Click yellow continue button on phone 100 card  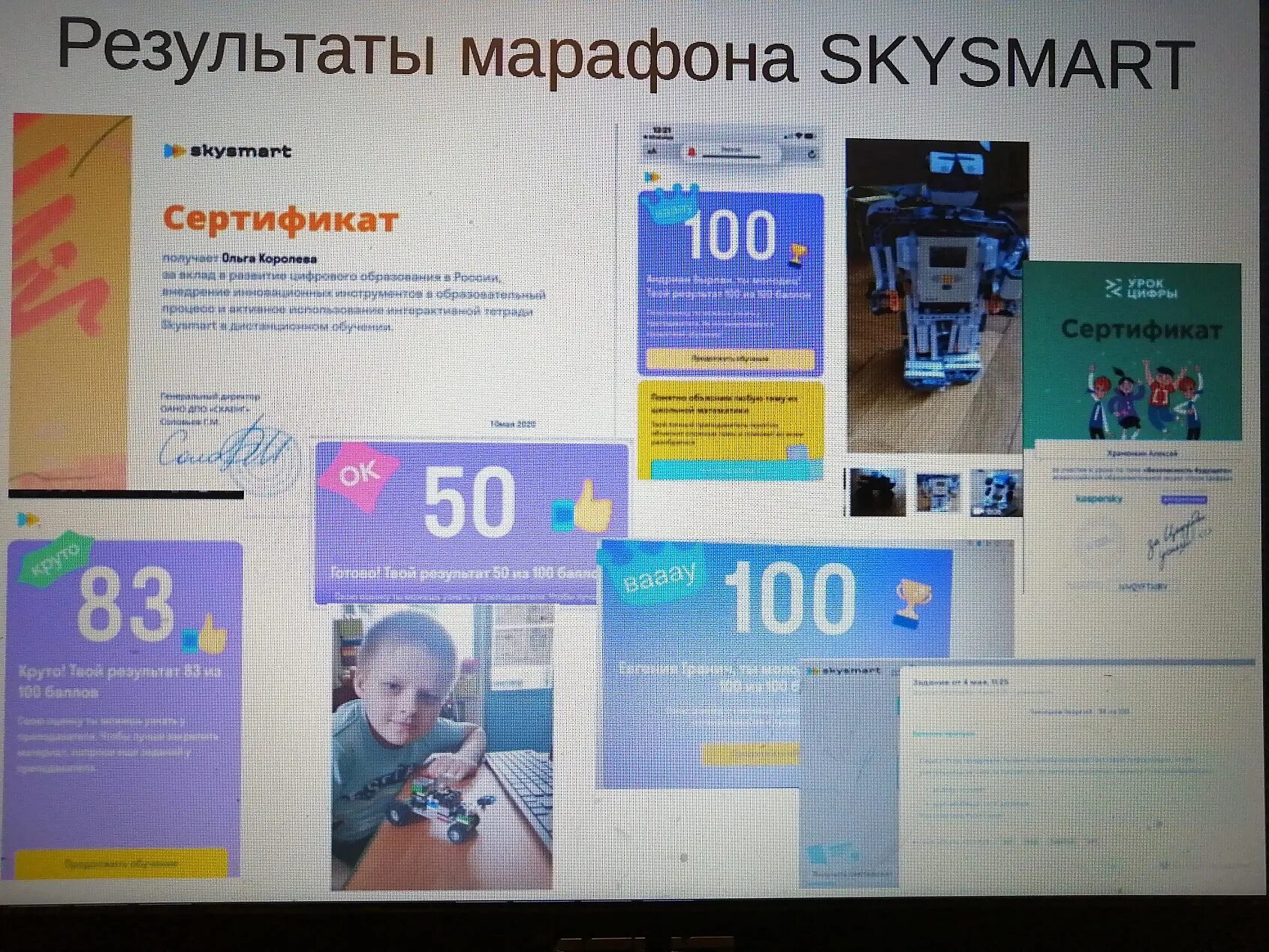[x=731, y=358]
